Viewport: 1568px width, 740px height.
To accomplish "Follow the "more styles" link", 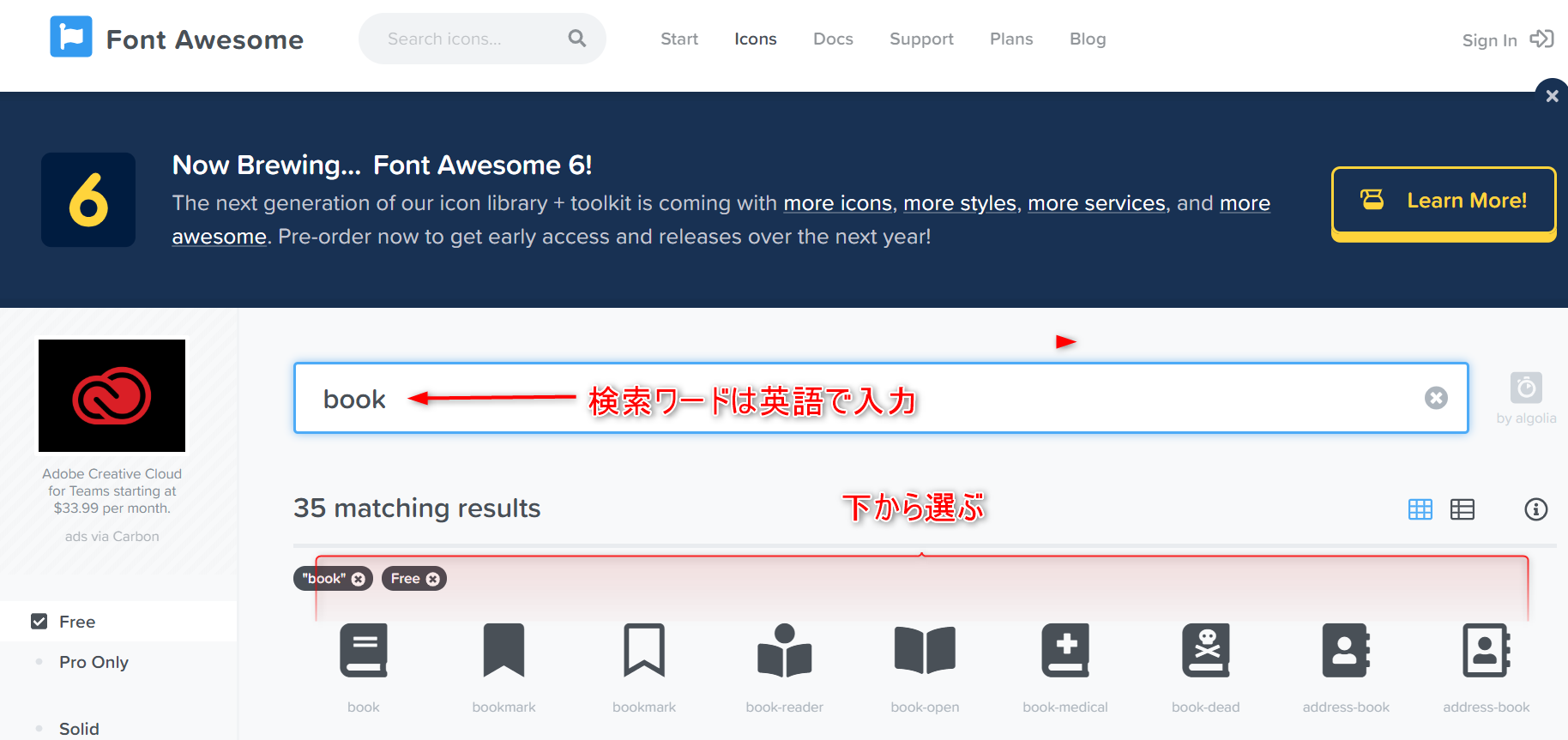I will 960,203.
